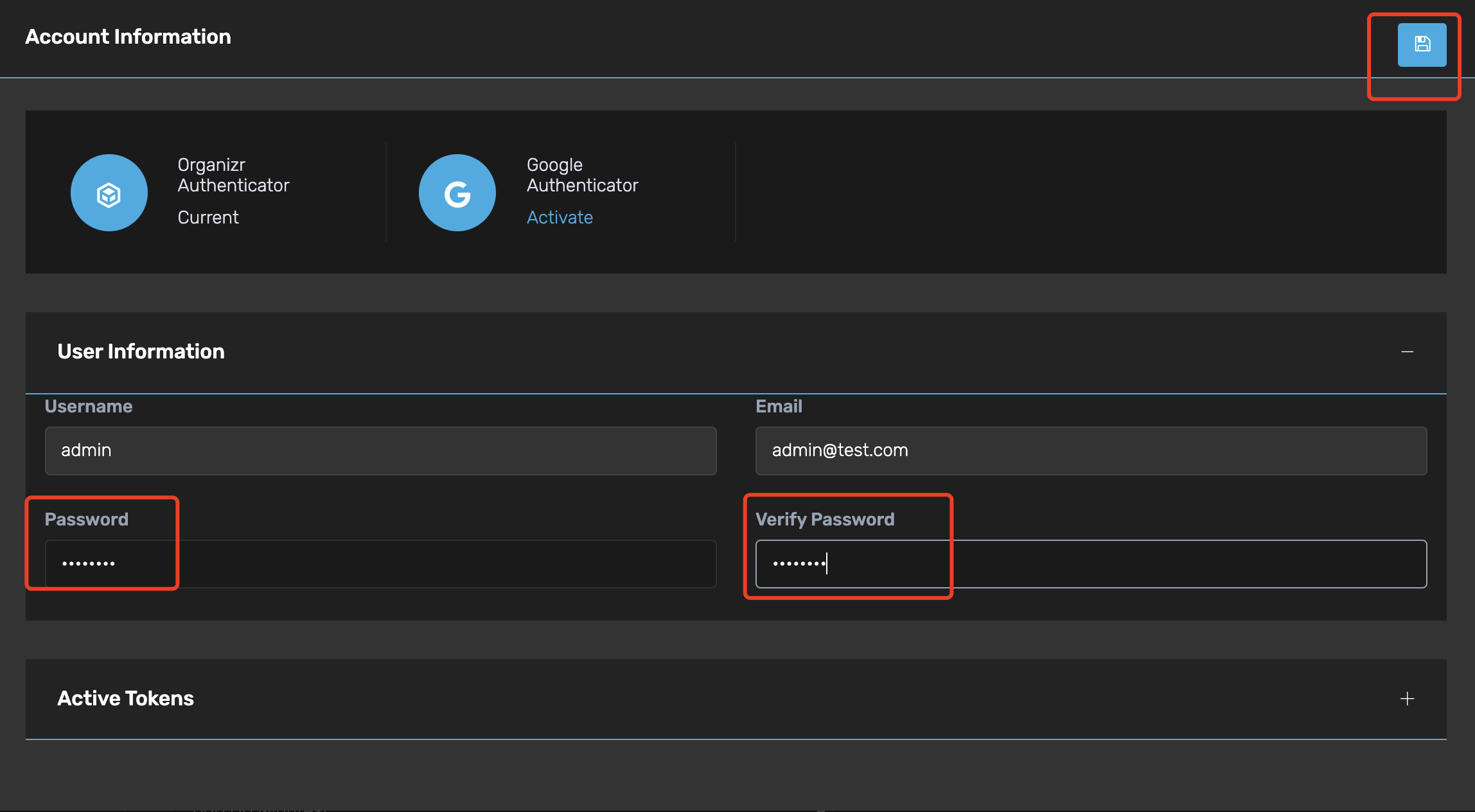Screen dimensions: 1475x812
Task: Collapse User Information with minus icon
Action: click(x=1407, y=352)
